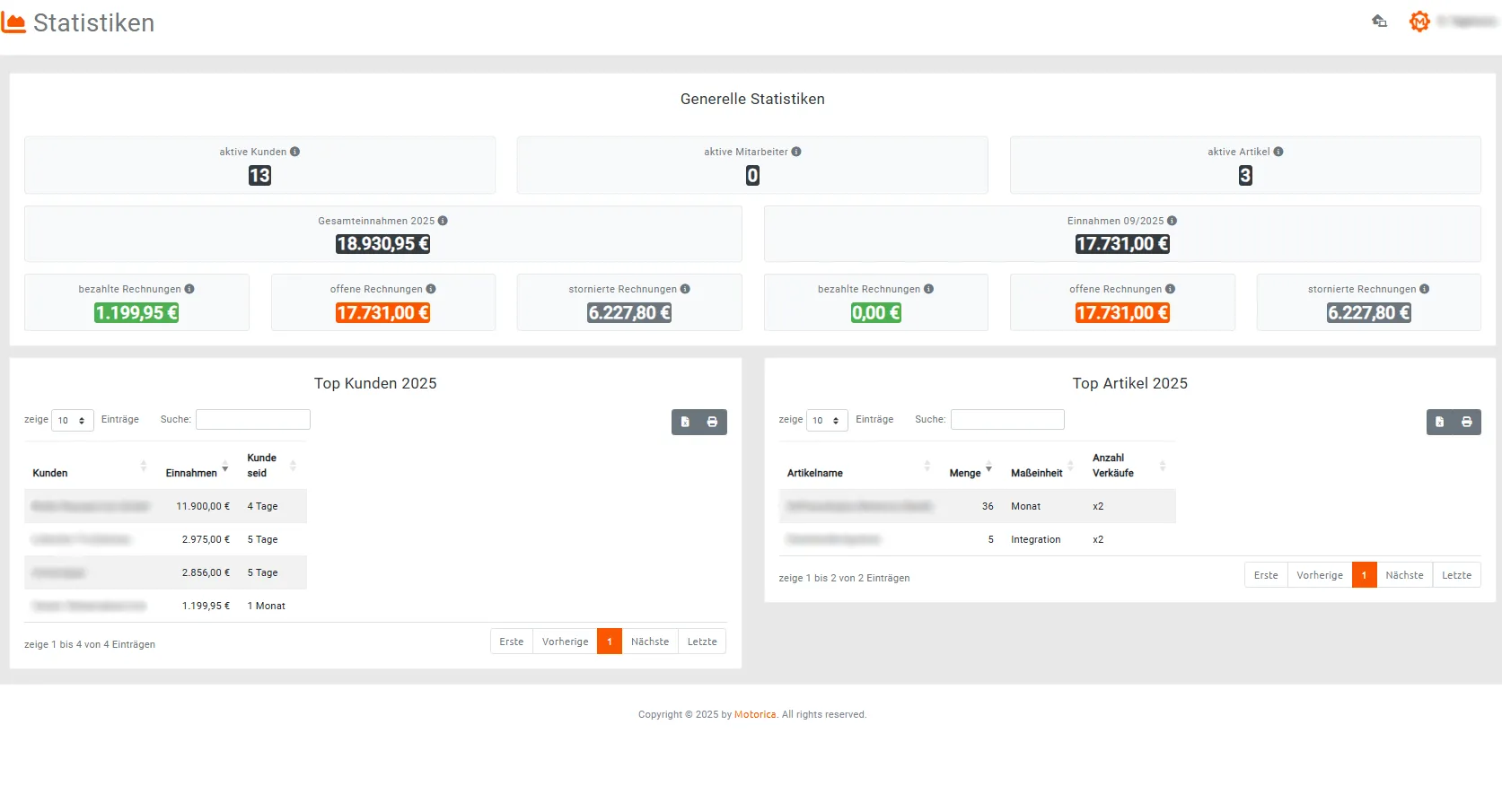Click info icon beside Gesamteinnahmen 2025
This screenshot has height=812, width=1502.
443,221
